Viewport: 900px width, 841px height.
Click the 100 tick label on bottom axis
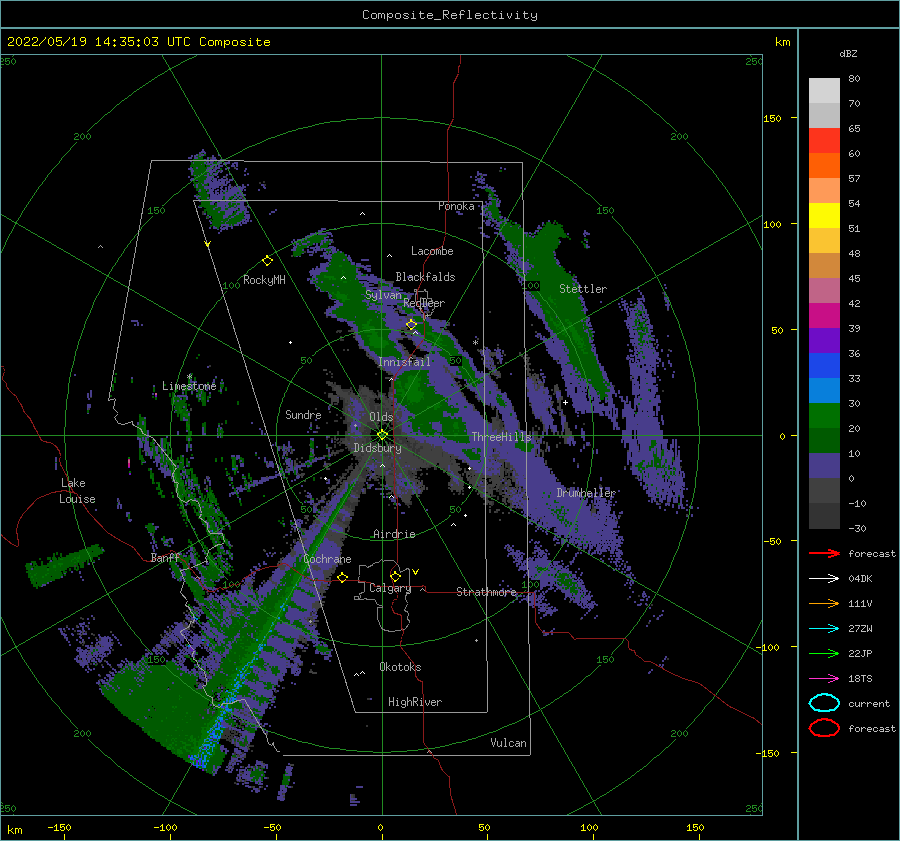589,827
